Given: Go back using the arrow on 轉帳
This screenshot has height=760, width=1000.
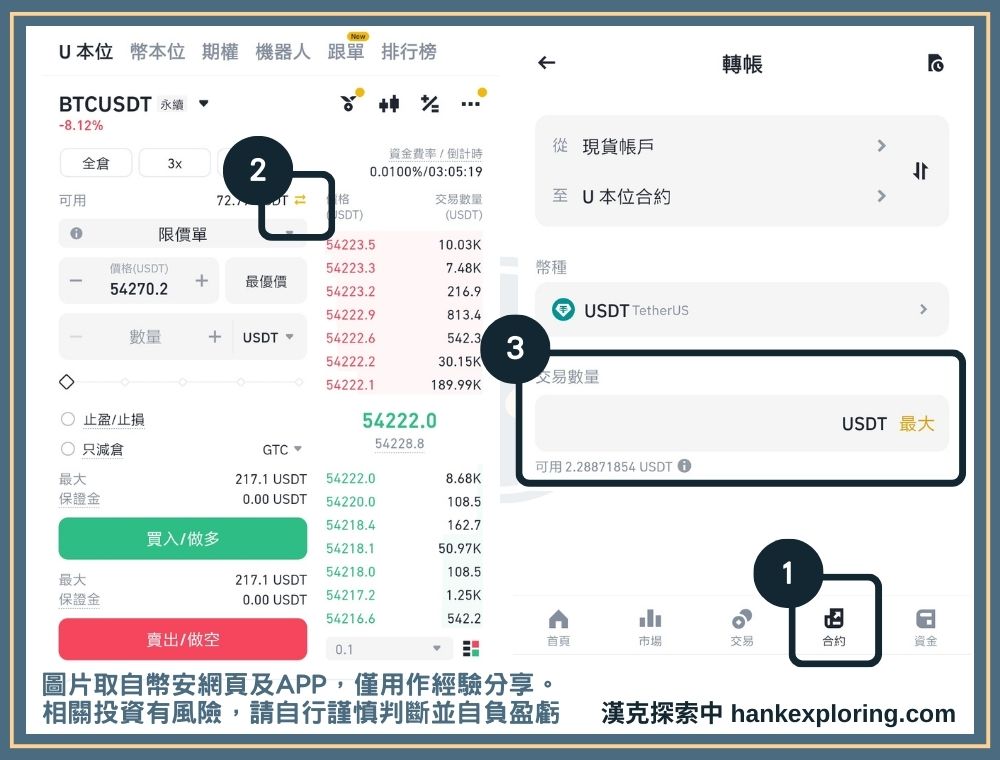Looking at the screenshot, I should [547, 62].
